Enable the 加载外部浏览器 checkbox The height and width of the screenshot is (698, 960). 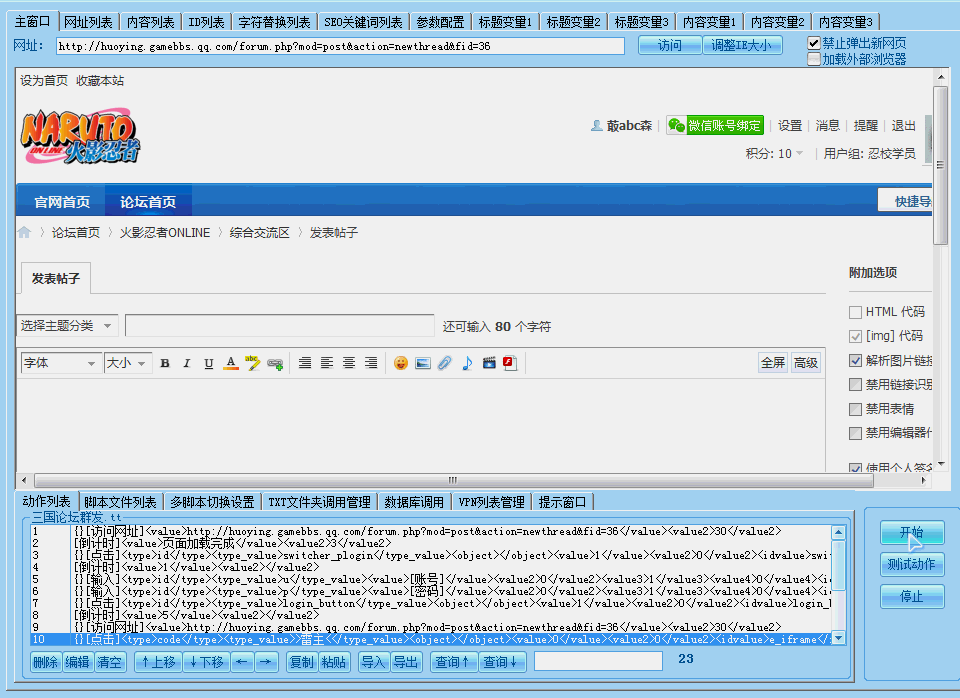(814, 59)
